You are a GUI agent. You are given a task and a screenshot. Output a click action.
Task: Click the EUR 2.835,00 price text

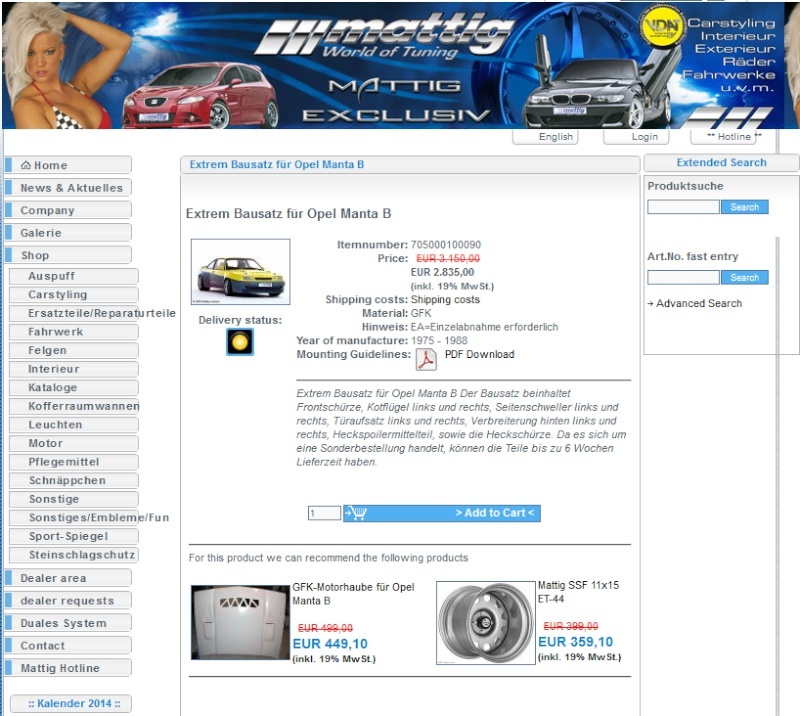pyautogui.click(x=442, y=272)
